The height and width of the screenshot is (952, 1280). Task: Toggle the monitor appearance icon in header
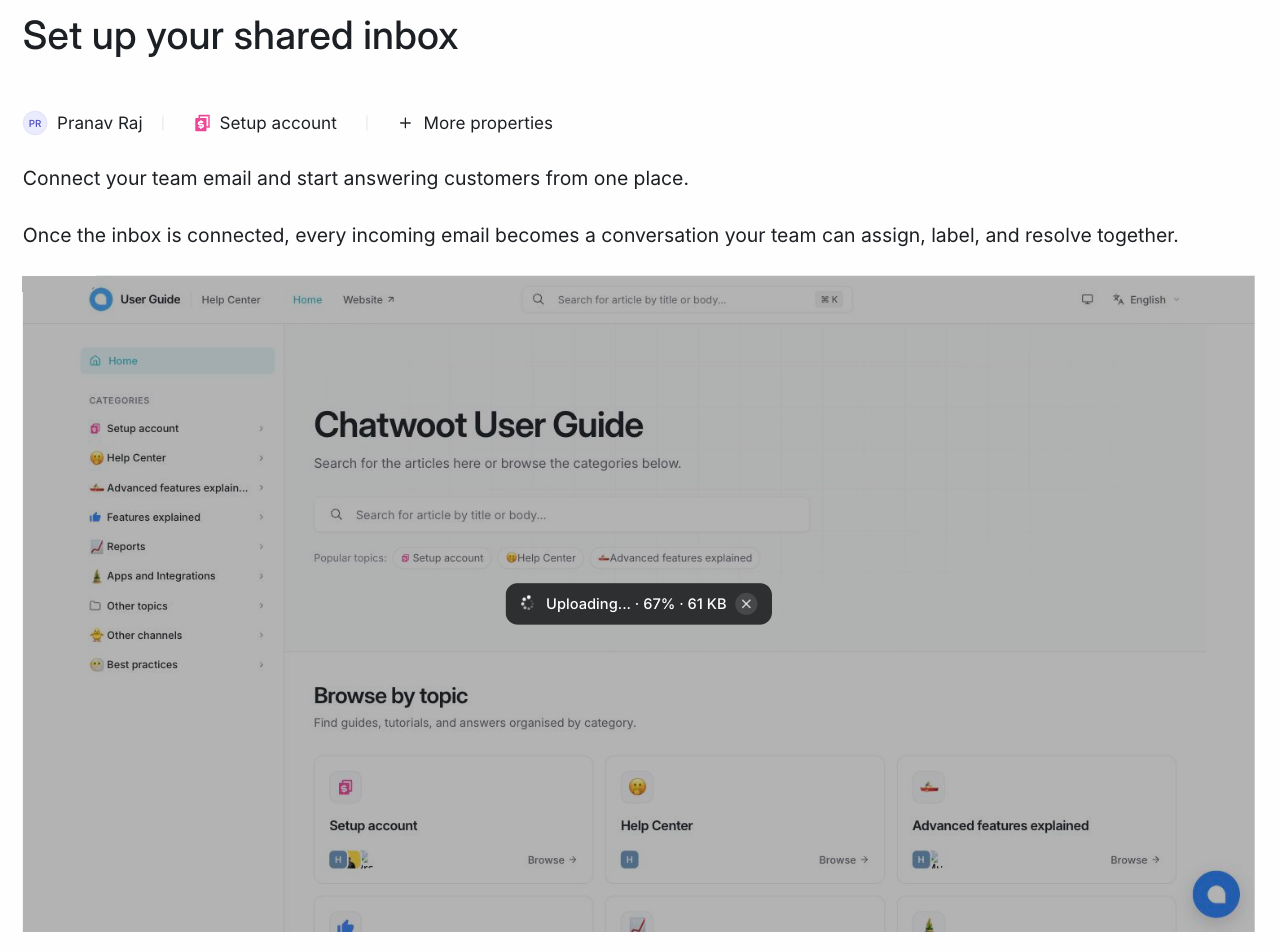click(x=1087, y=299)
